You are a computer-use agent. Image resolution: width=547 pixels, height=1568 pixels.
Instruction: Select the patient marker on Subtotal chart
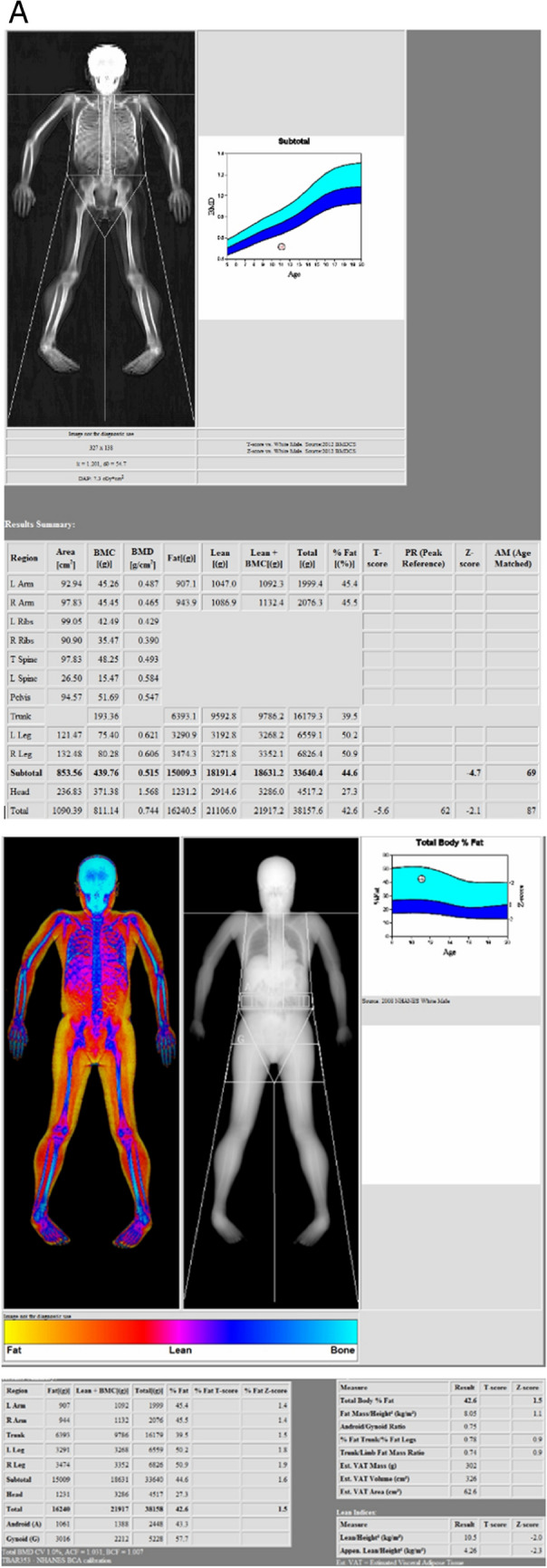[x=281, y=246]
